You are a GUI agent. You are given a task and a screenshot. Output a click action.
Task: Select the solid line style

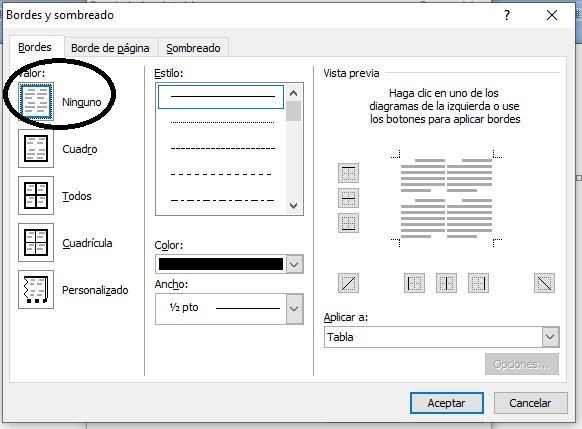coord(221,97)
